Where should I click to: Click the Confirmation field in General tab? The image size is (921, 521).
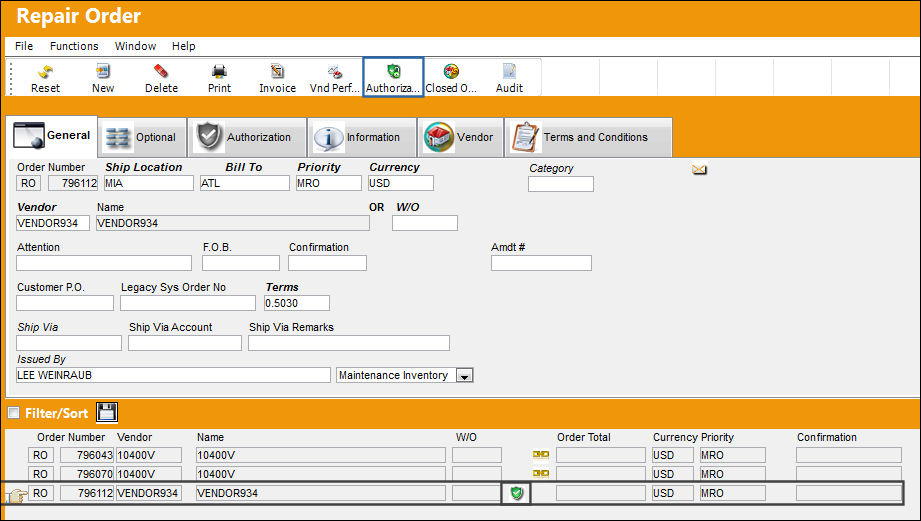point(327,263)
